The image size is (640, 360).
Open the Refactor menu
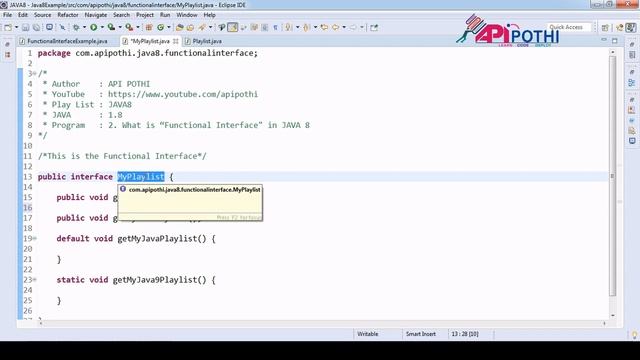68,15
